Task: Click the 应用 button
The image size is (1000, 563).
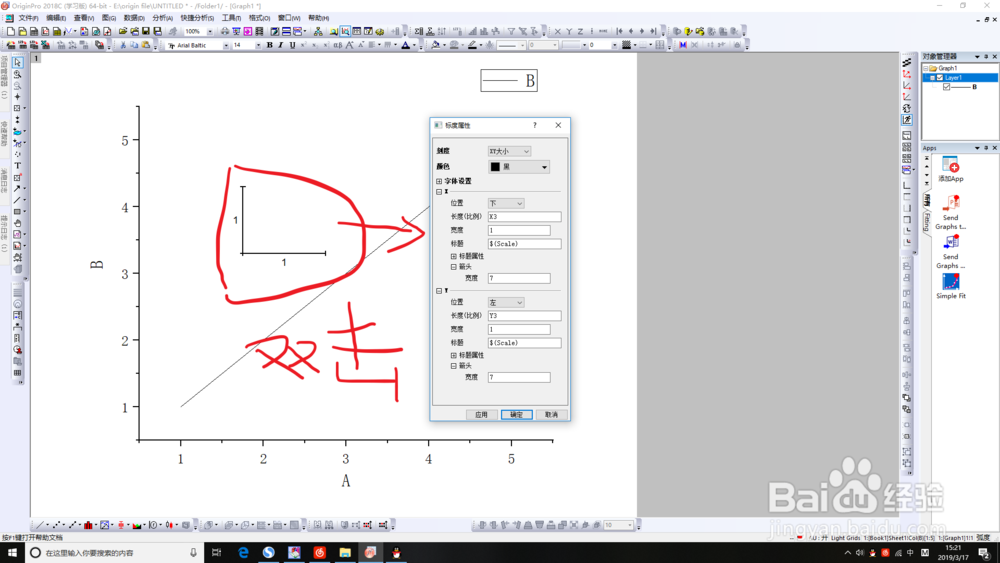Action: 481,414
